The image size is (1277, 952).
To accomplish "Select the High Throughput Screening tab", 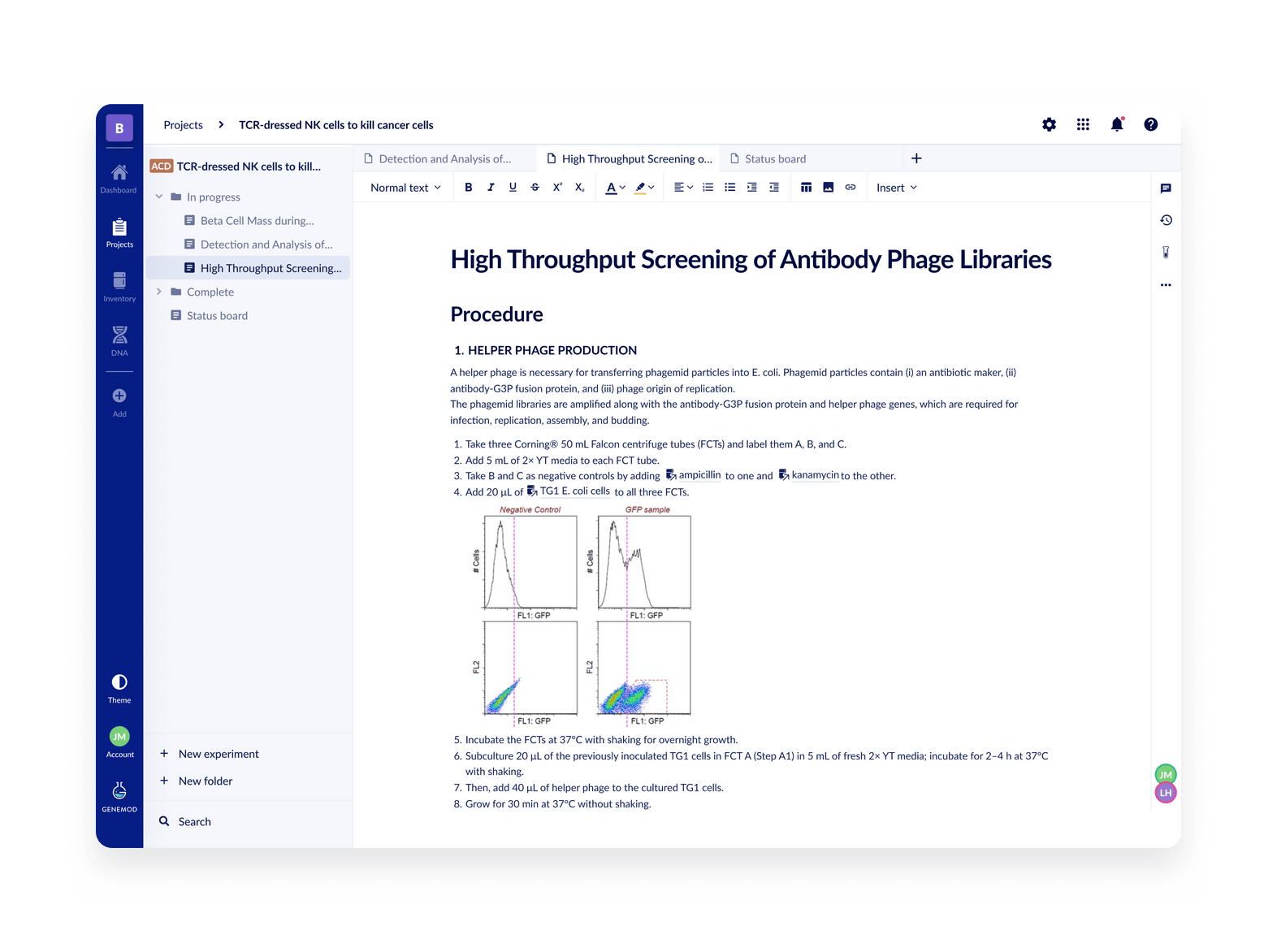I will tap(630, 158).
